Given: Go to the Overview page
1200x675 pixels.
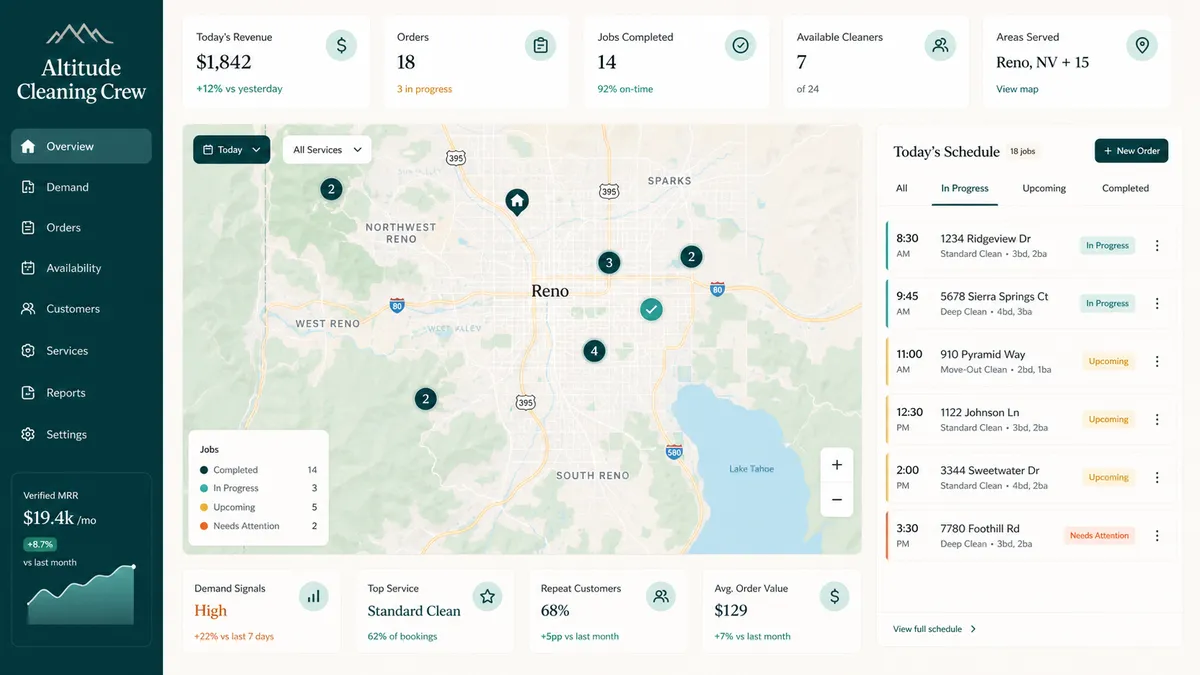Looking at the screenshot, I should (x=81, y=146).
